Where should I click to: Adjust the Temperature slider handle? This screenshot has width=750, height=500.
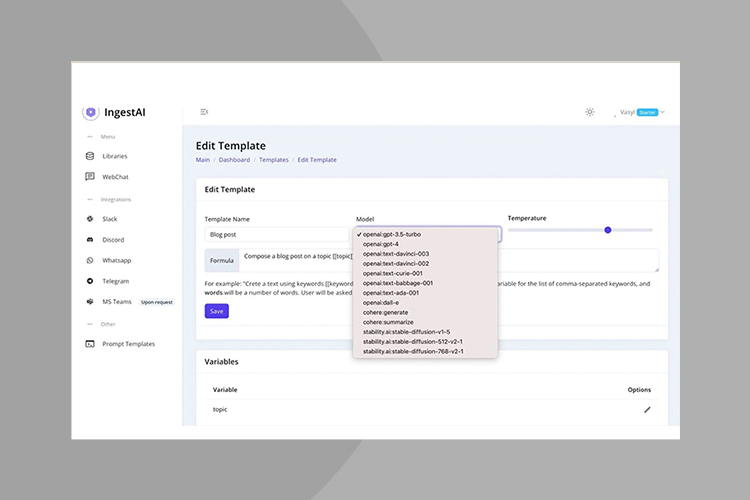(x=607, y=230)
